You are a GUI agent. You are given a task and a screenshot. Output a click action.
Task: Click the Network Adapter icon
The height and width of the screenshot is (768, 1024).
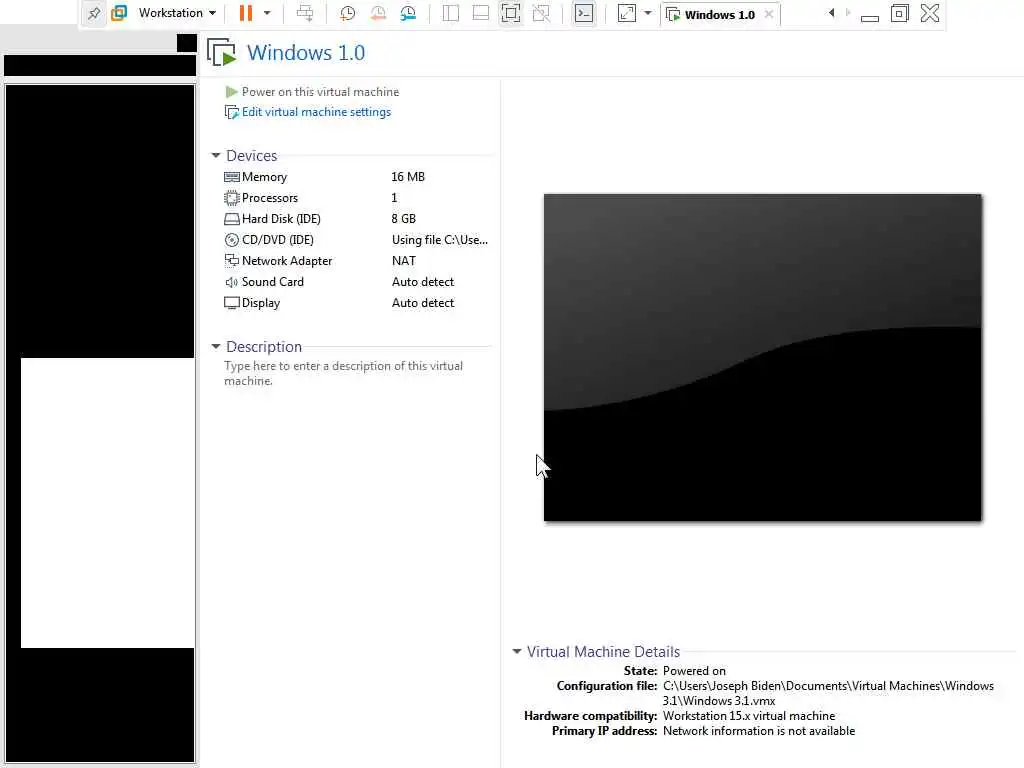tap(231, 261)
